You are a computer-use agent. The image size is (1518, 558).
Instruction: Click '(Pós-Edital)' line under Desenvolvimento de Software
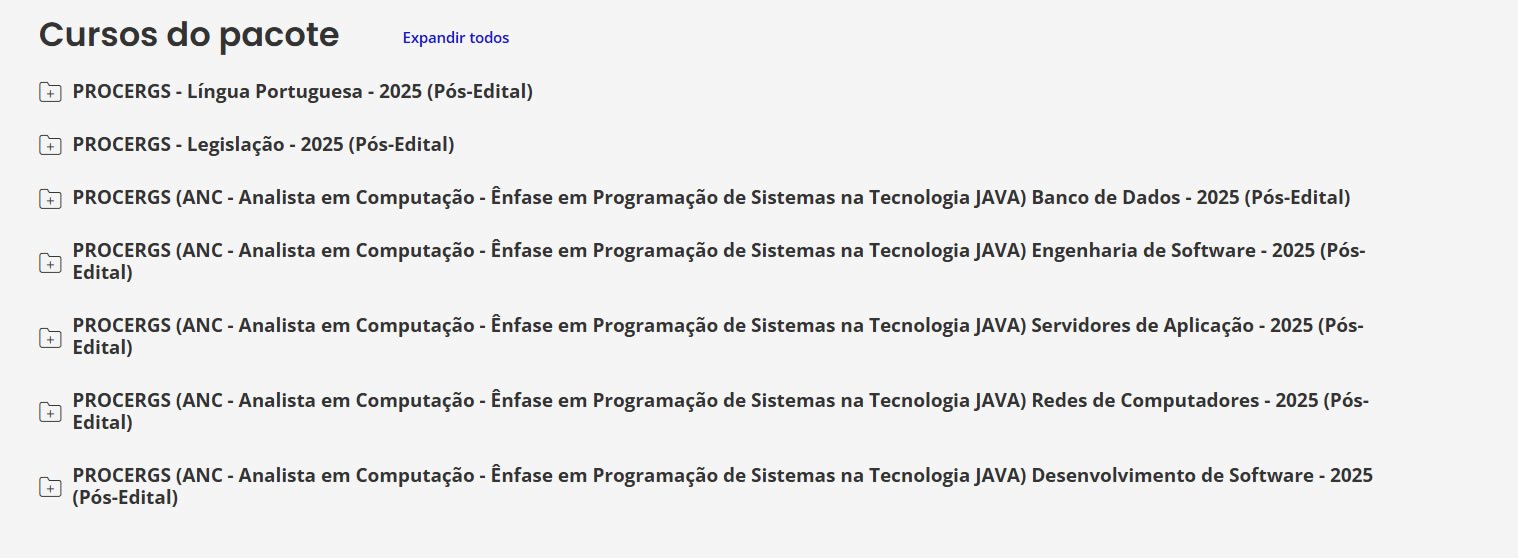pos(125,497)
